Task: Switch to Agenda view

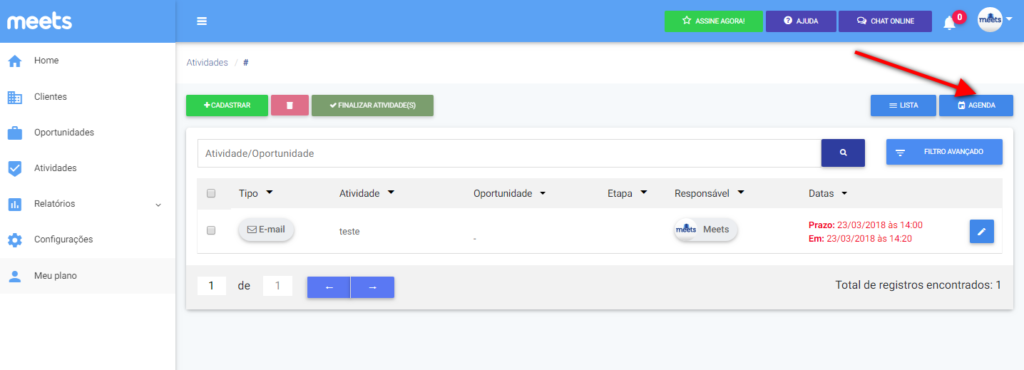Action: point(976,106)
